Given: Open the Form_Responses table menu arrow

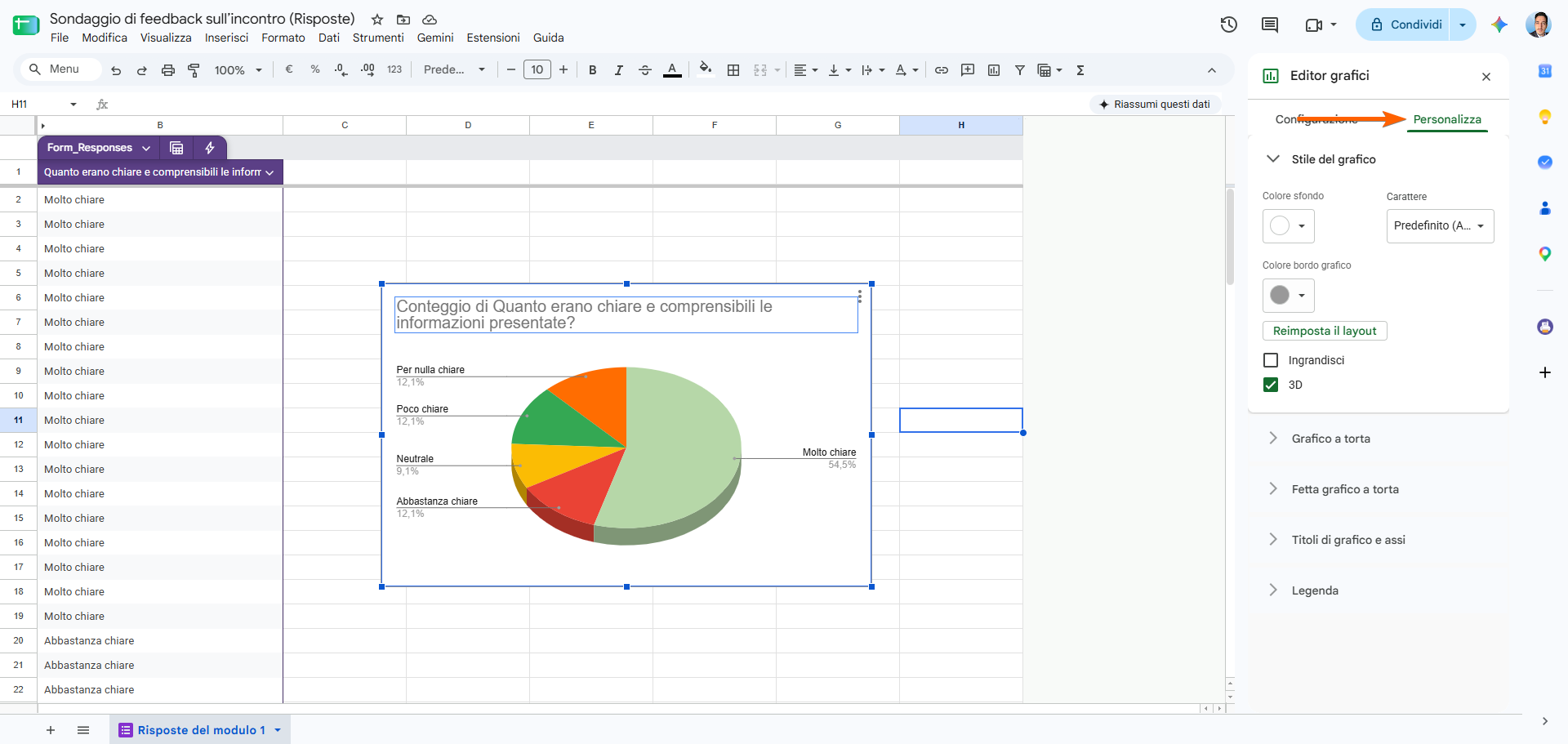Looking at the screenshot, I should [x=146, y=148].
